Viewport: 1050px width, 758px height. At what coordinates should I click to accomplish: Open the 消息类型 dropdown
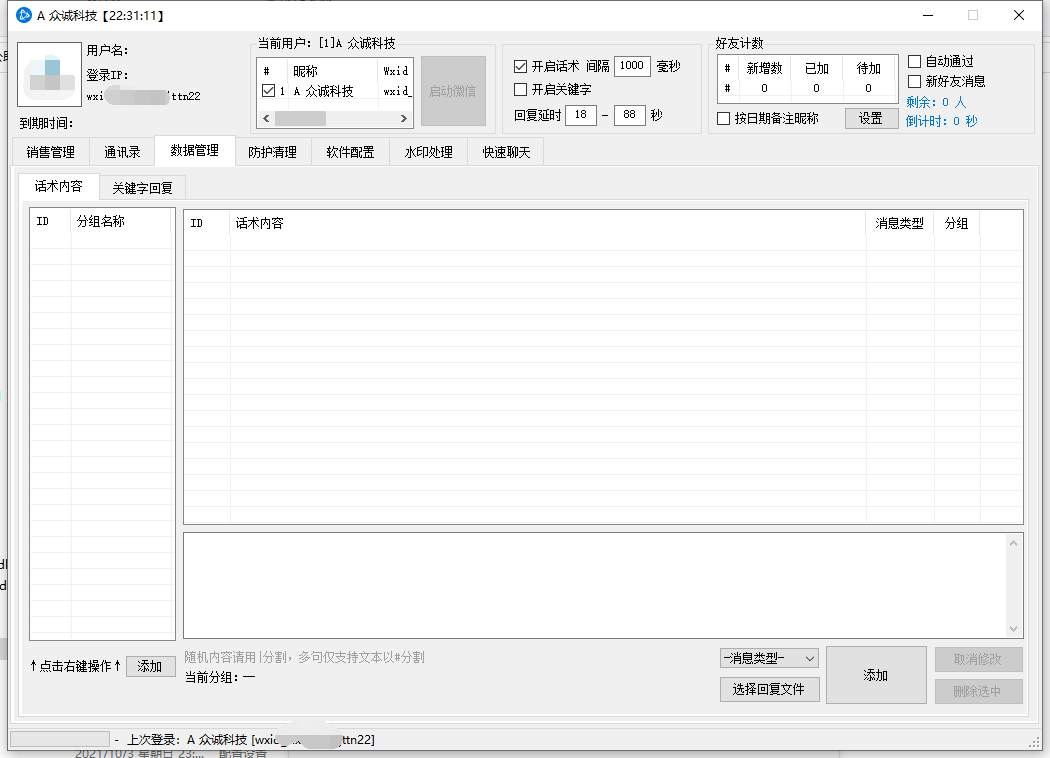(769, 658)
